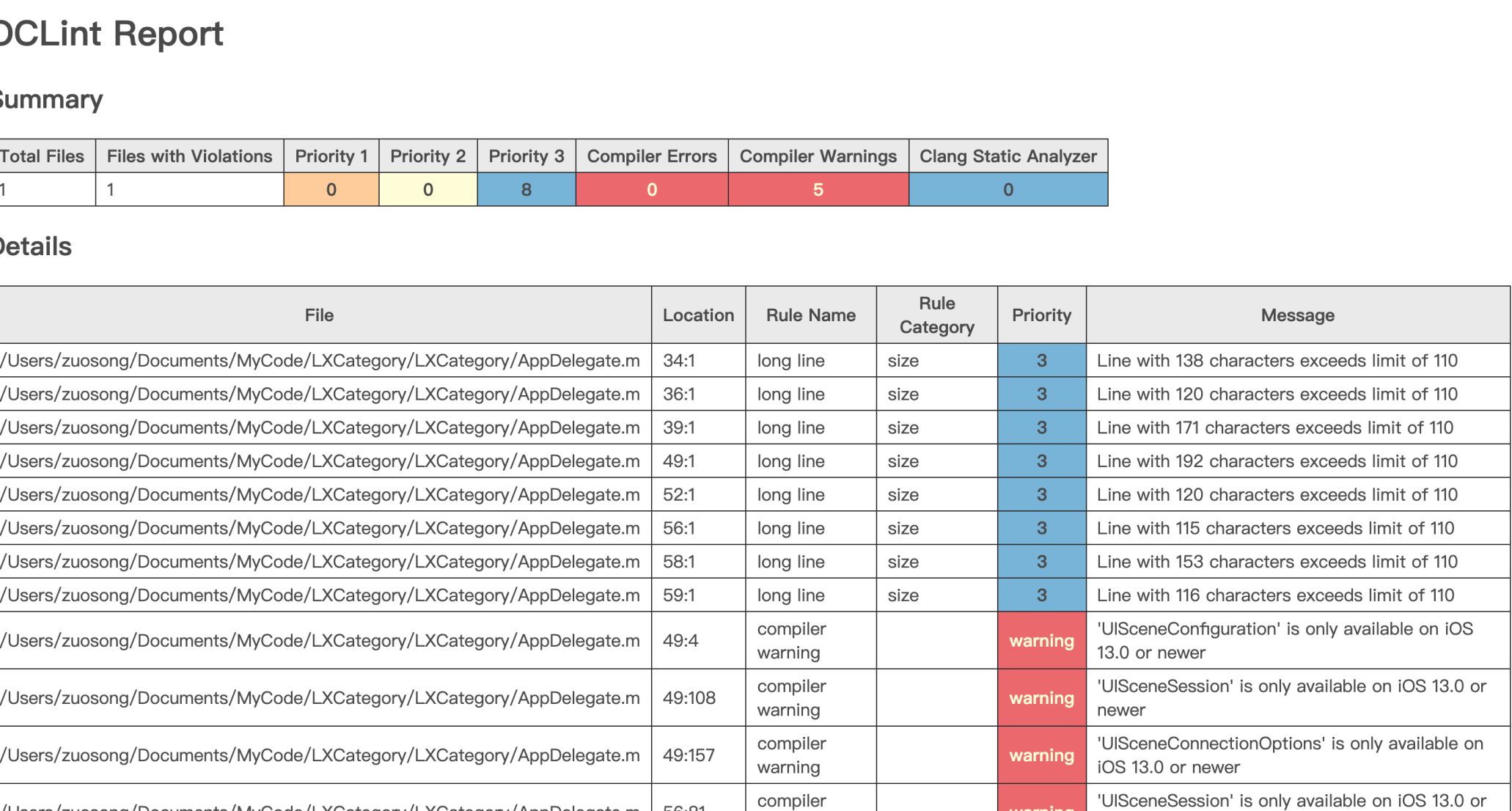Click the Priority column header in Details
Viewport: 1512px width, 811px height.
(1041, 315)
